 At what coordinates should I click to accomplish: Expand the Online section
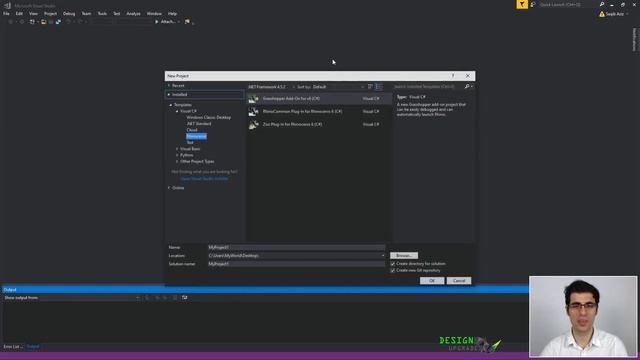coord(169,188)
